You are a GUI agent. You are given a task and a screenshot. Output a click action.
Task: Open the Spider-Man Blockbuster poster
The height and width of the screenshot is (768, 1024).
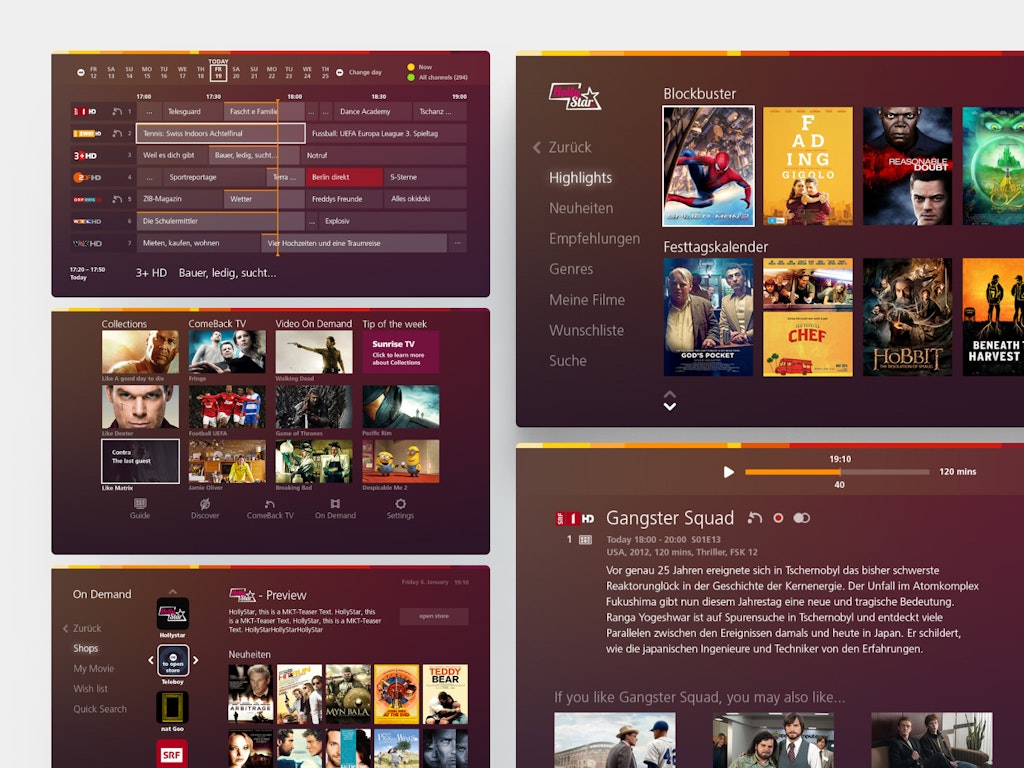point(709,167)
